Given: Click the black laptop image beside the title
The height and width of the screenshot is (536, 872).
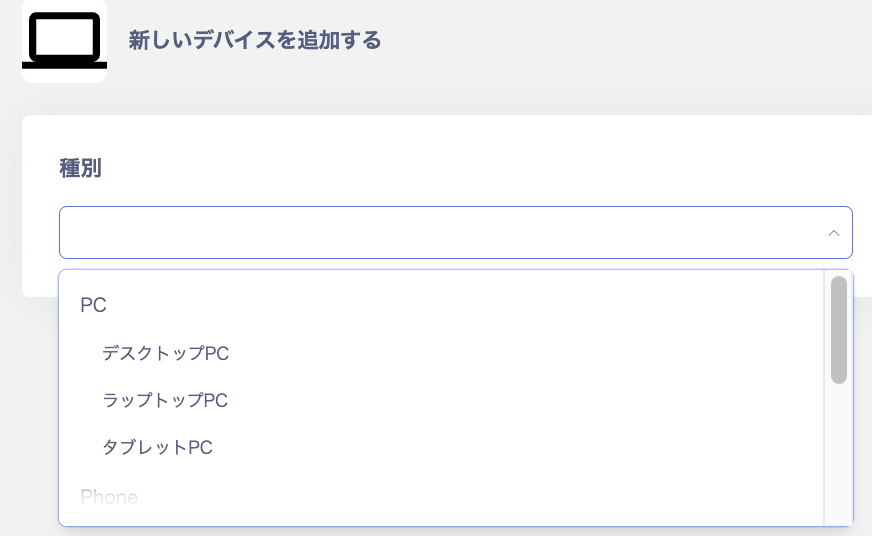Looking at the screenshot, I should 64,41.
